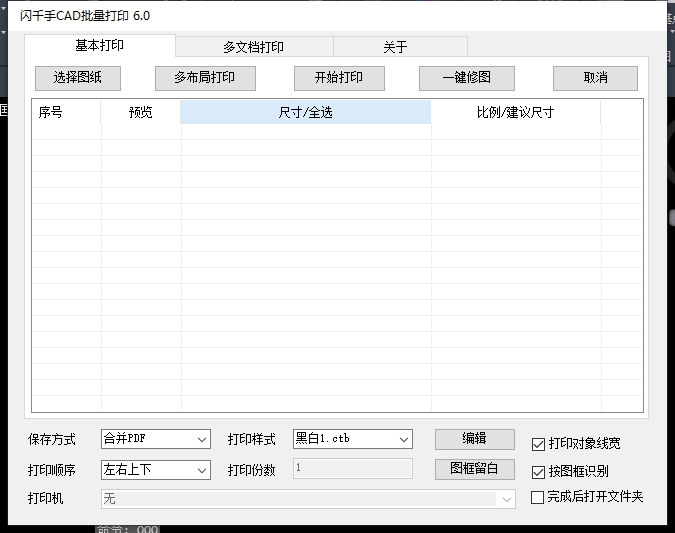Expand the 打印顺序 dropdown showing 左右上下
675x533 pixels.
tap(155, 469)
